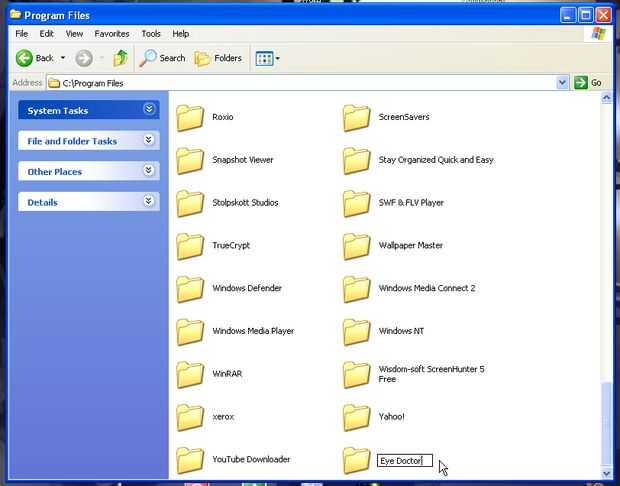Toggle the Folders pane button
Viewport: 620px width, 486px height.
tap(218, 58)
